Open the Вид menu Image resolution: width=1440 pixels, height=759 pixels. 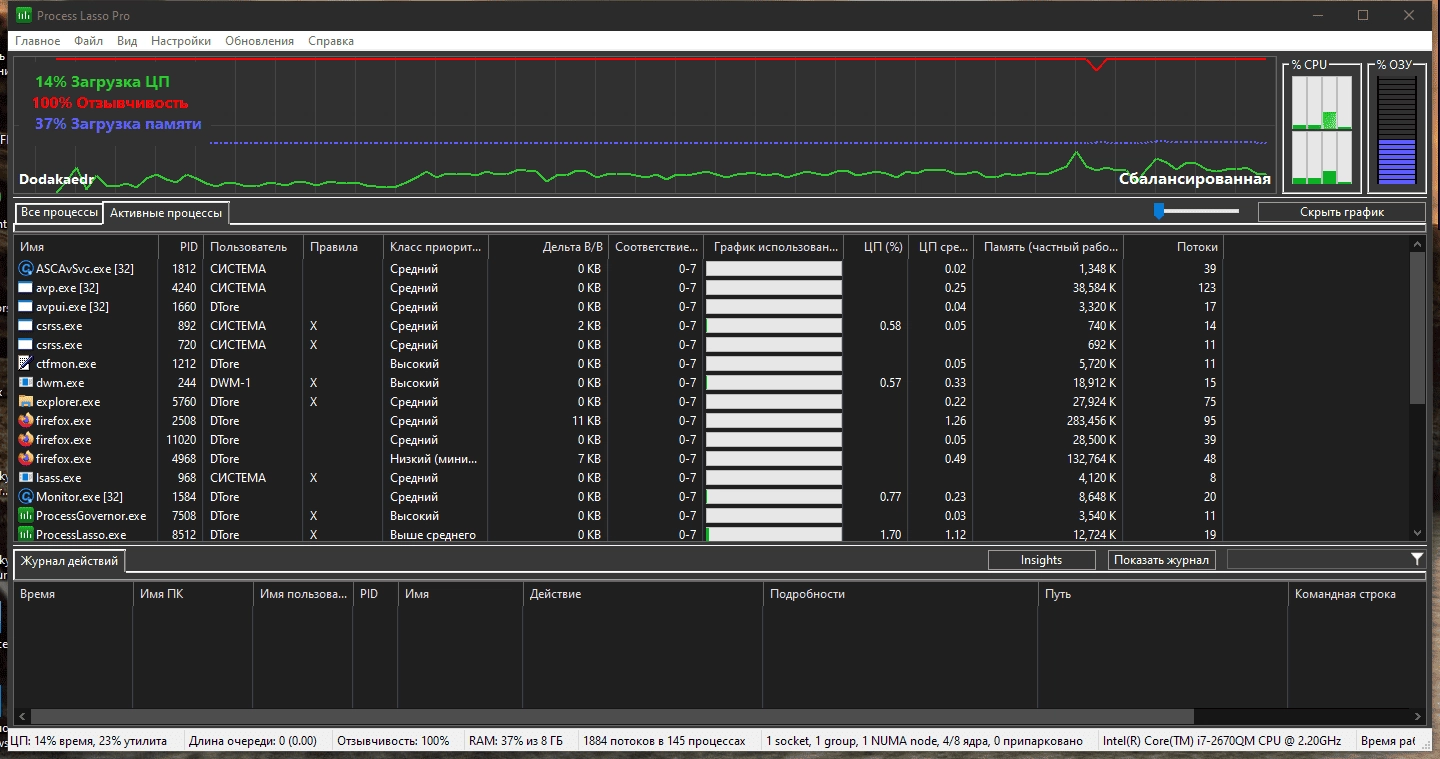point(127,41)
